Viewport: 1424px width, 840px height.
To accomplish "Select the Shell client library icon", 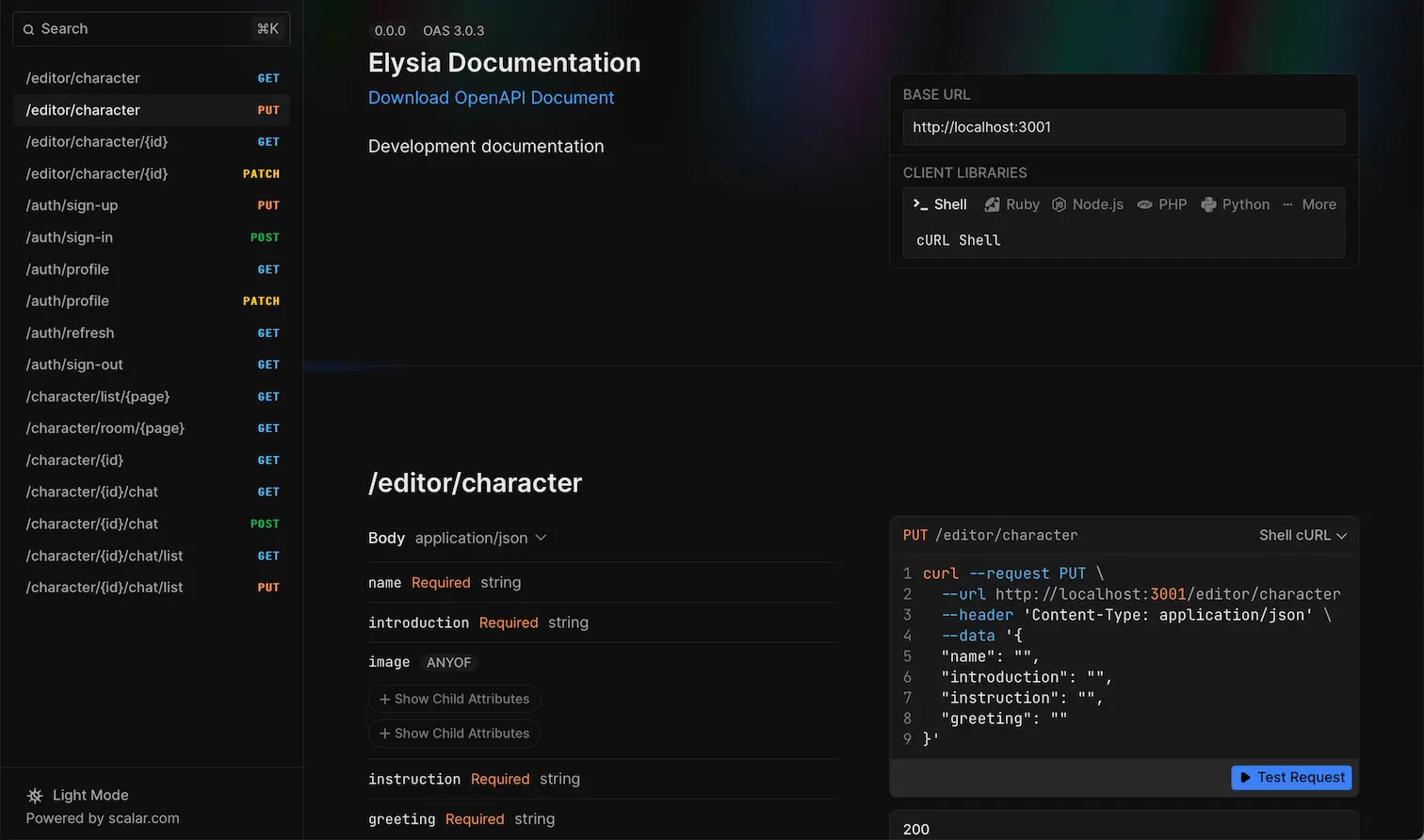I will (x=919, y=203).
